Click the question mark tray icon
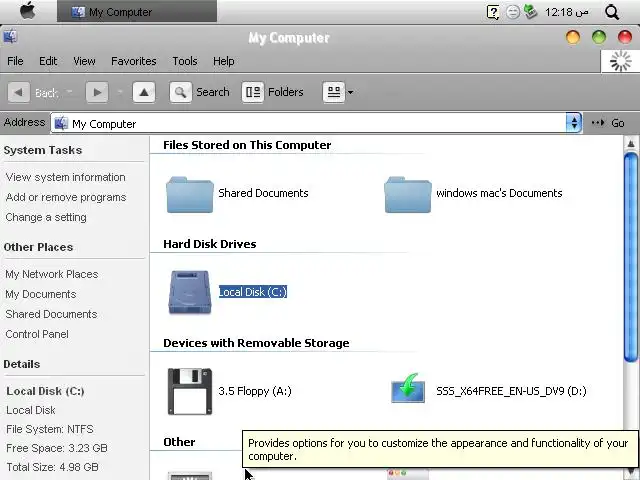640x480 pixels. [493, 12]
